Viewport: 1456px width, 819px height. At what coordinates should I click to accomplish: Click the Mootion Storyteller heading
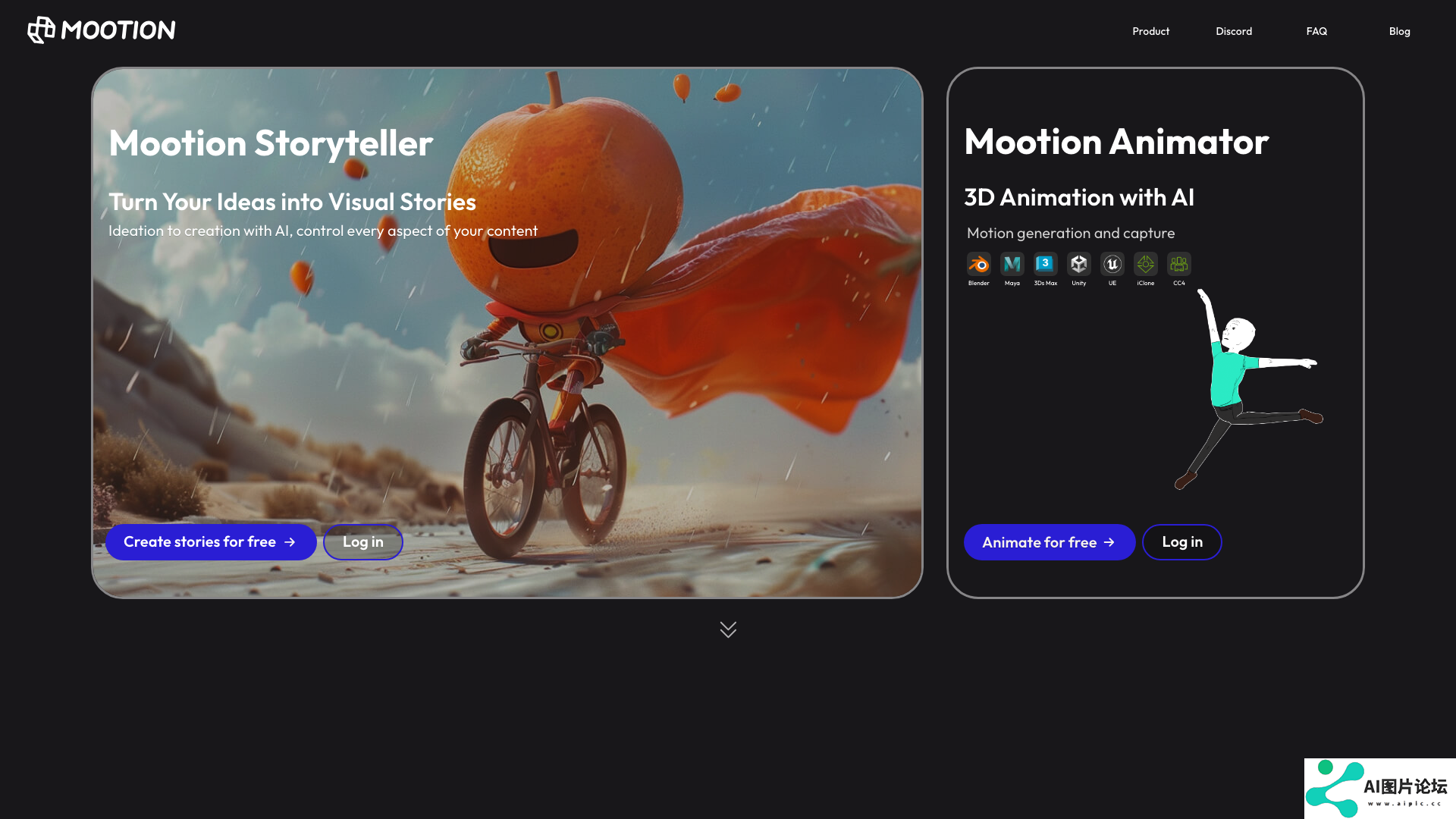point(271,143)
